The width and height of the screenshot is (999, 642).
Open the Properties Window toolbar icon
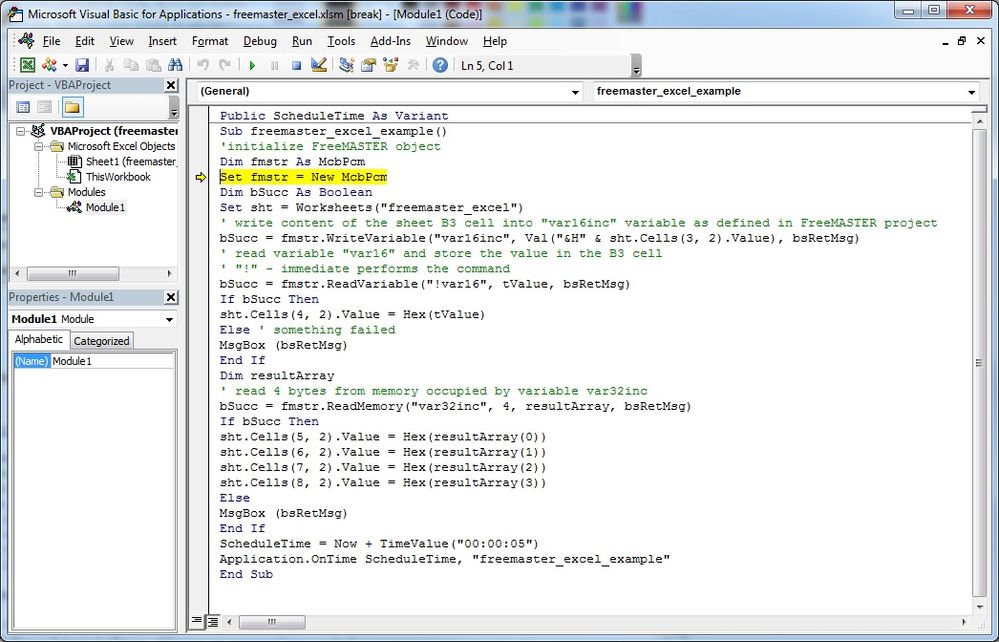[x=368, y=65]
